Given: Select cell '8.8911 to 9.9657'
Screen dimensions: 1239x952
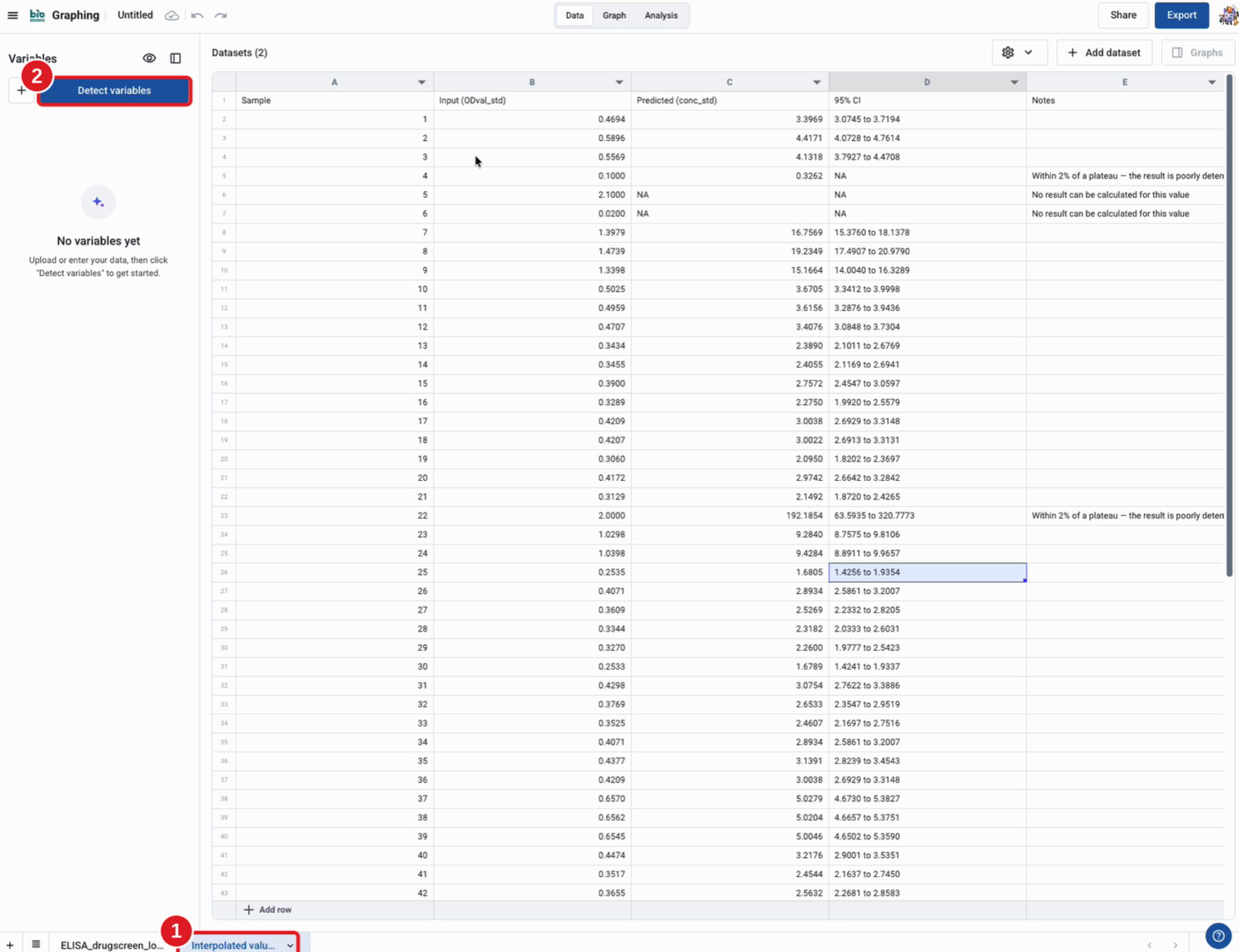Looking at the screenshot, I should pyautogui.click(x=927, y=553).
